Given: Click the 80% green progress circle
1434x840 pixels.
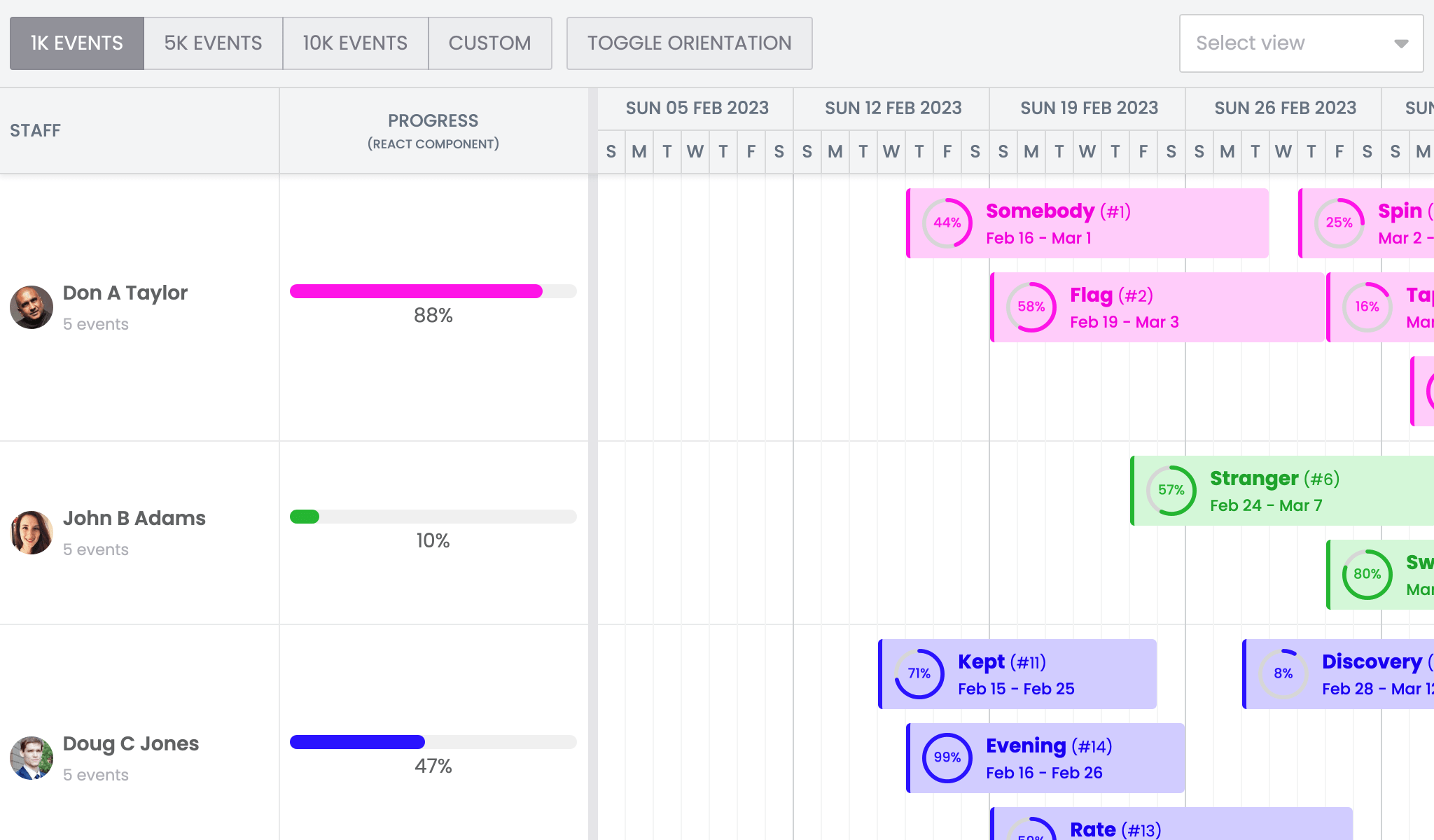Looking at the screenshot, I should pos(1367,574).
